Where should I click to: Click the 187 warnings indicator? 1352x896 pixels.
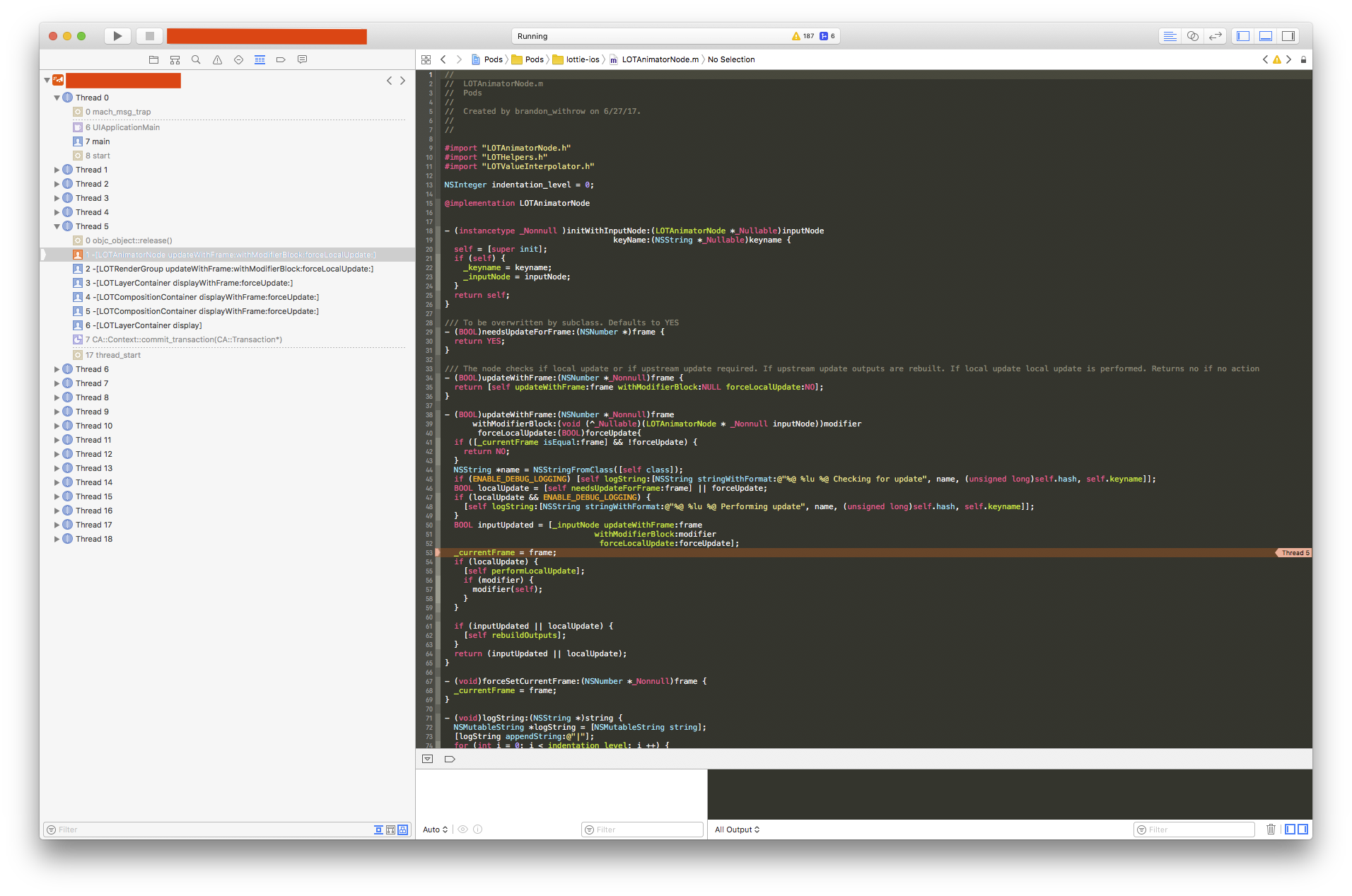(803, 36)
